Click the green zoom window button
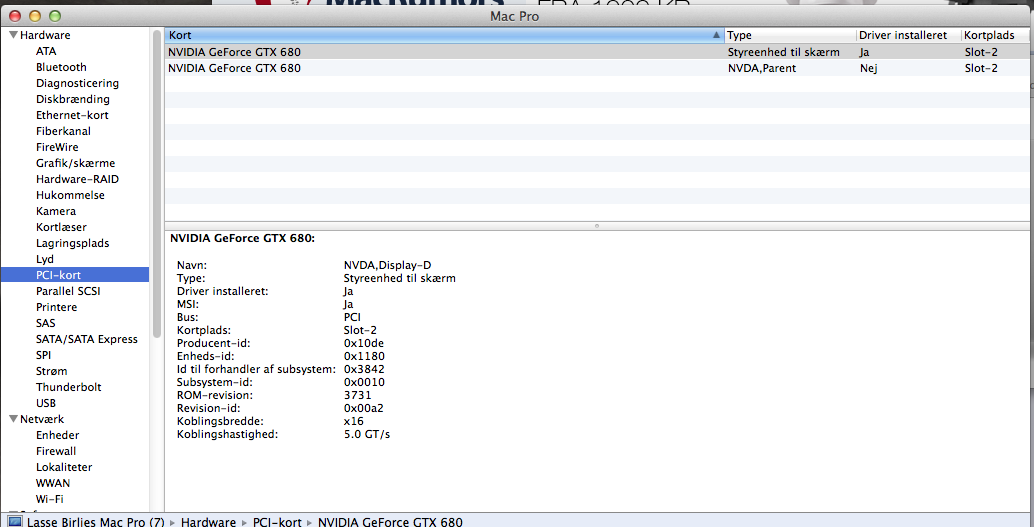The height and width of the screenshot is (527, 1034). (x=55, y=15)
